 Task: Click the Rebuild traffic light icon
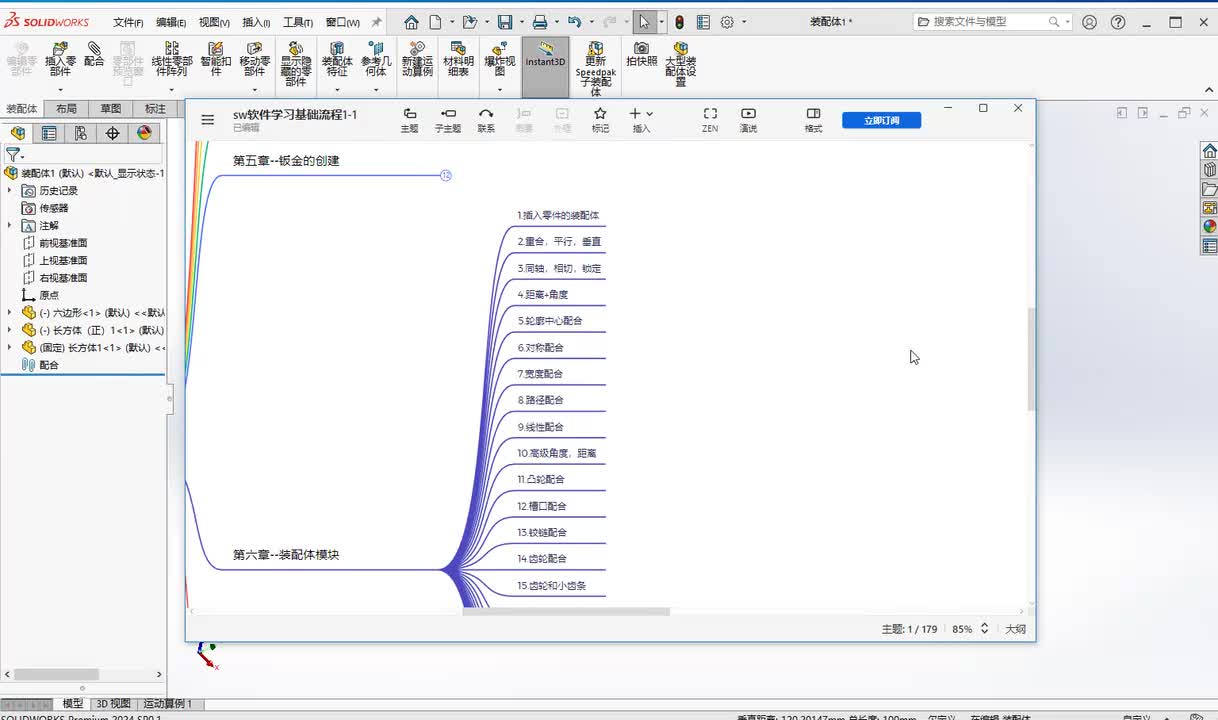(679, 22)
